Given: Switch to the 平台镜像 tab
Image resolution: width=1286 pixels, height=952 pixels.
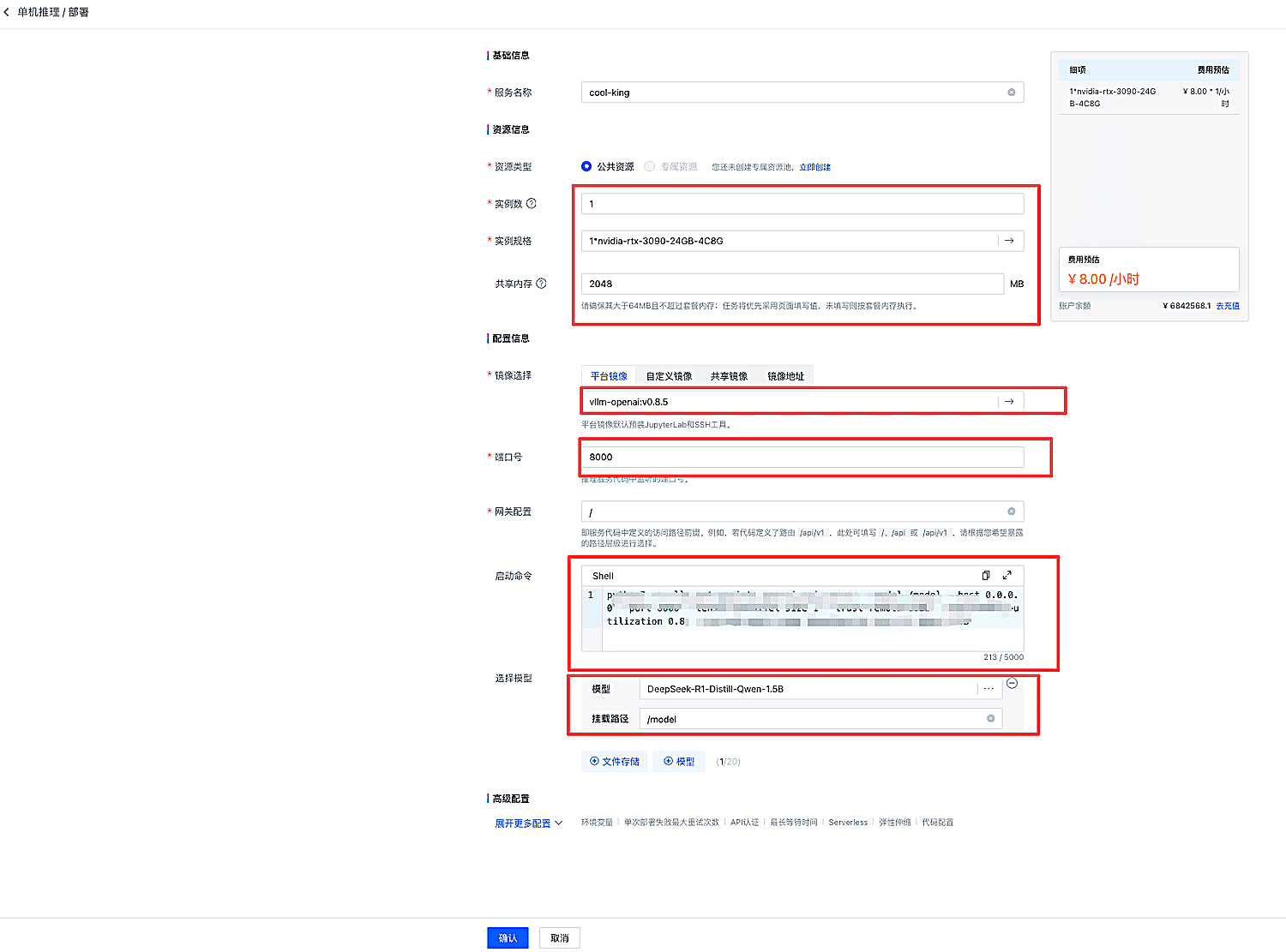Looking at the screenshot, I should click(609, 376).
